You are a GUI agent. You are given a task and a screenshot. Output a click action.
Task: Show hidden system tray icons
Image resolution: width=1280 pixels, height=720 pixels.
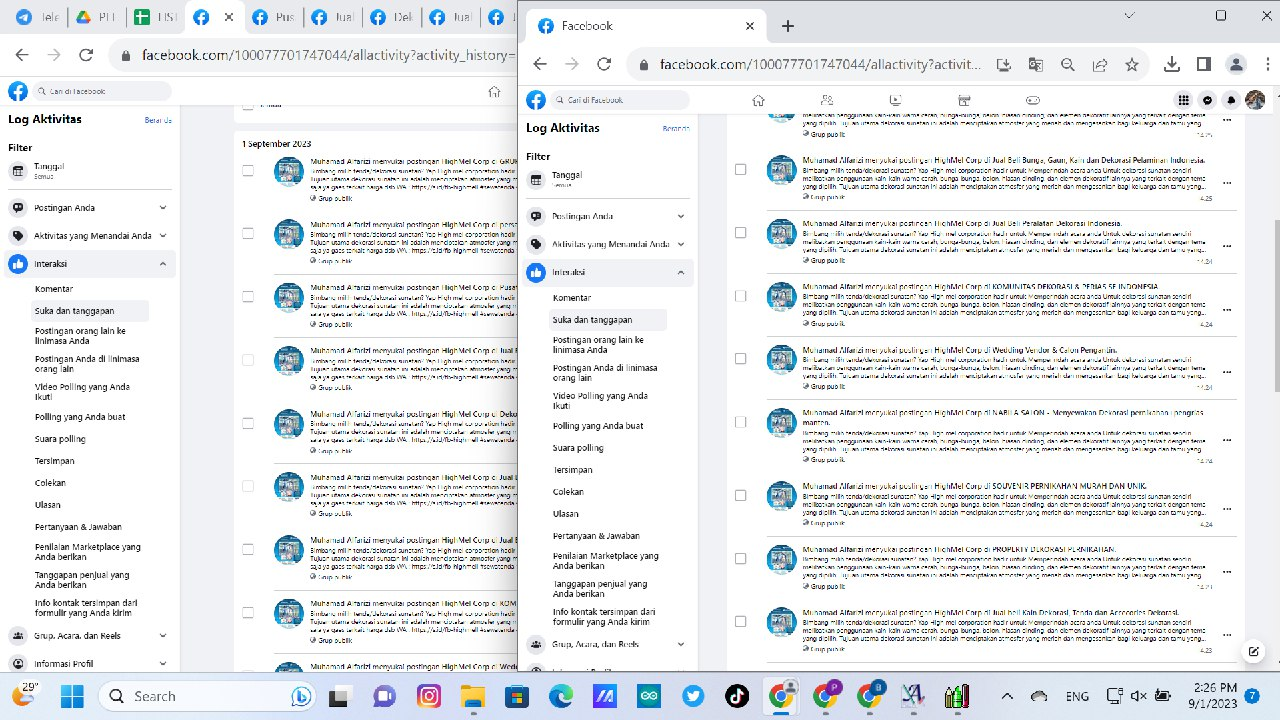click(x=1006, y=696)
